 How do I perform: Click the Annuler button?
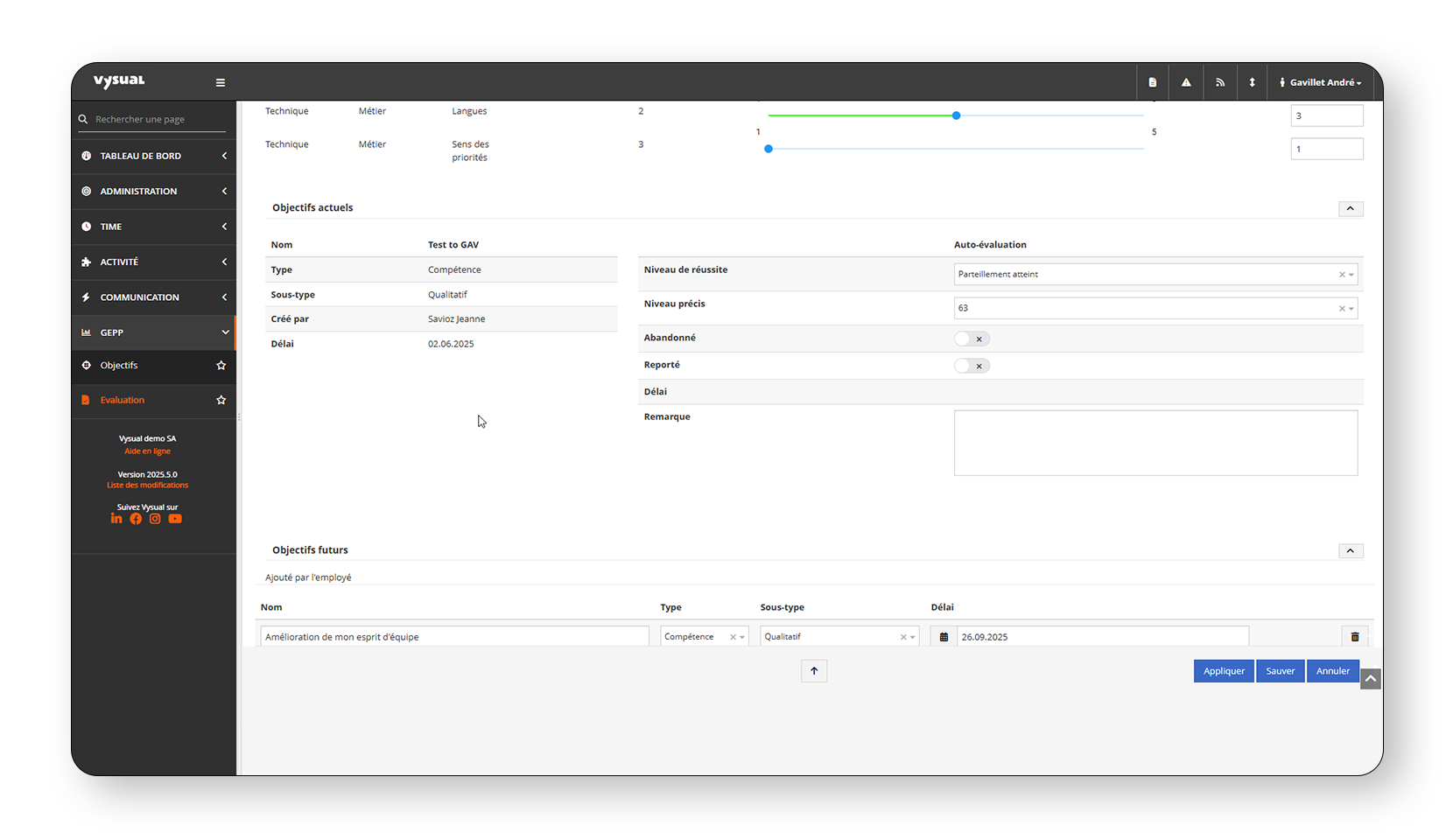coord(1333,671)
